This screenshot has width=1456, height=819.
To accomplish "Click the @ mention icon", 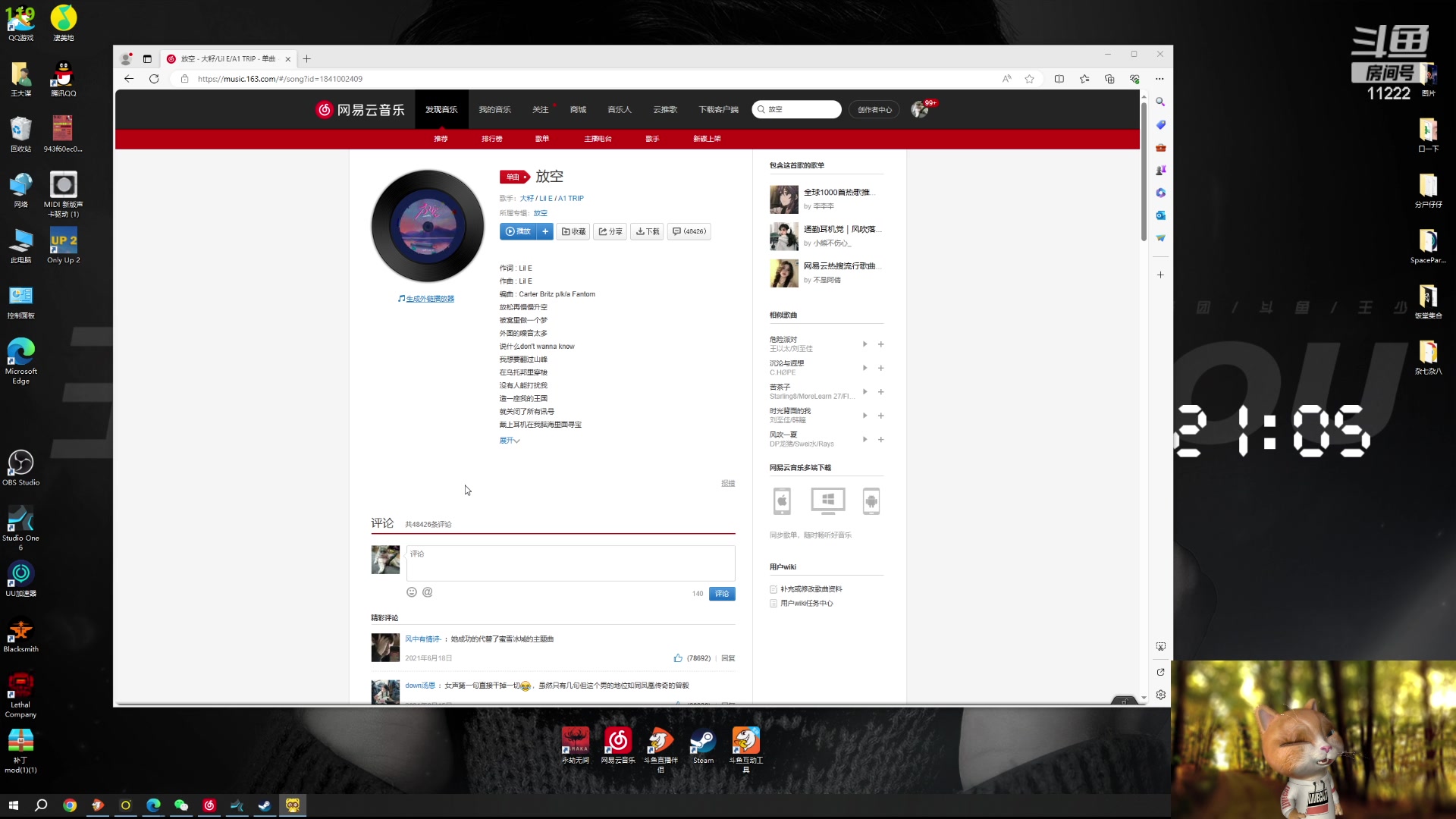I will click(428, 592).
